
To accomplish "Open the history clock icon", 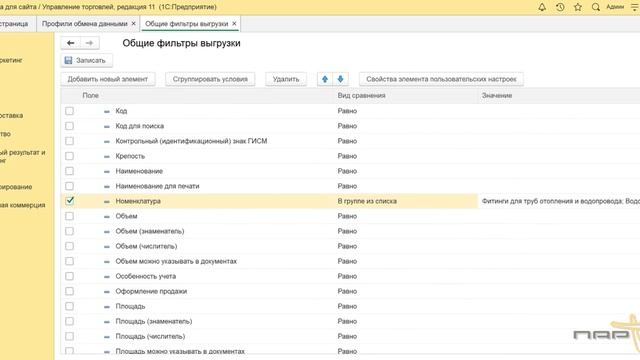I will pyautogui.click(x=560, y=7).
